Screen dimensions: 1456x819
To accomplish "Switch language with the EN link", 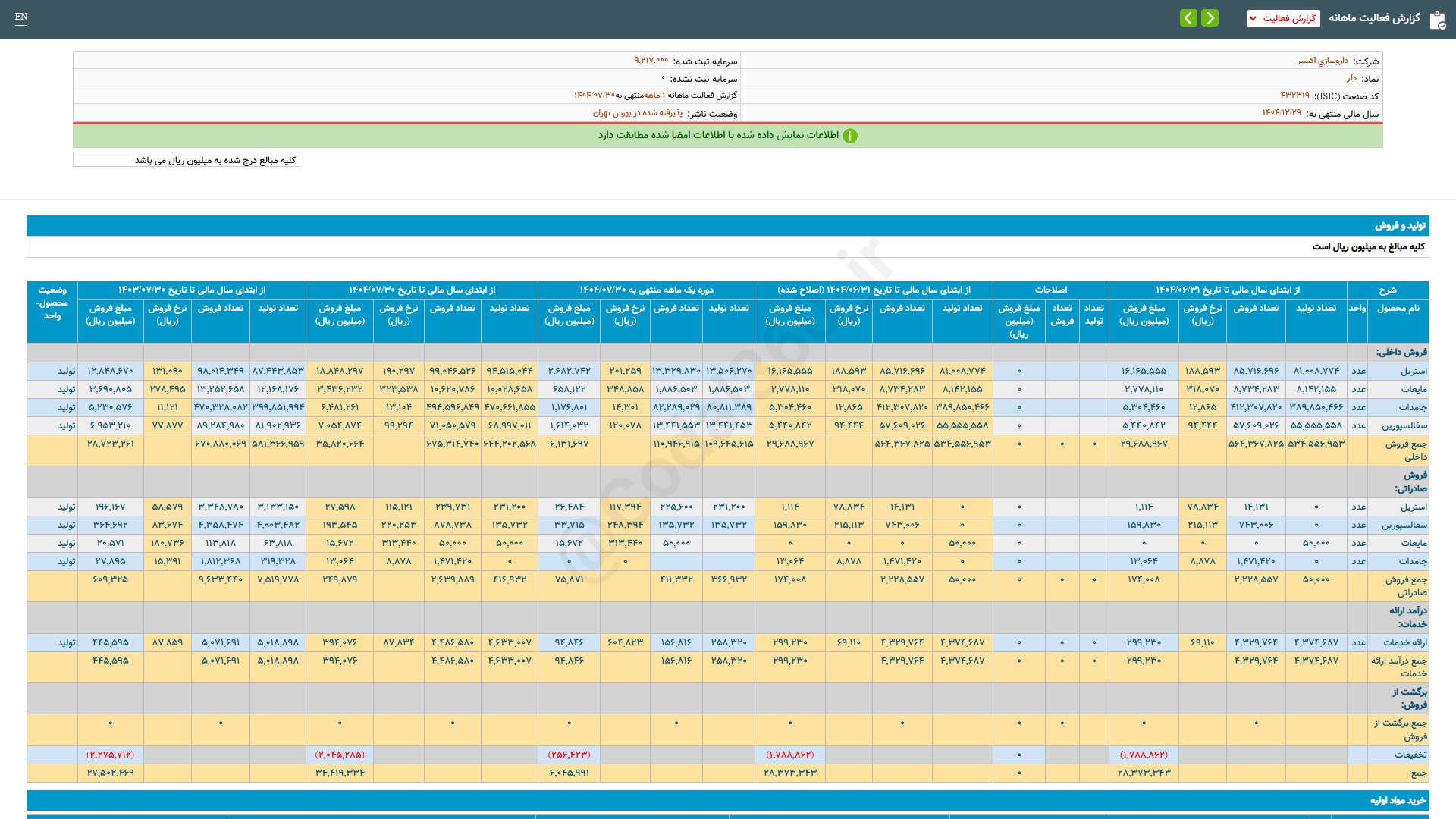I will [x=21, y=17].
